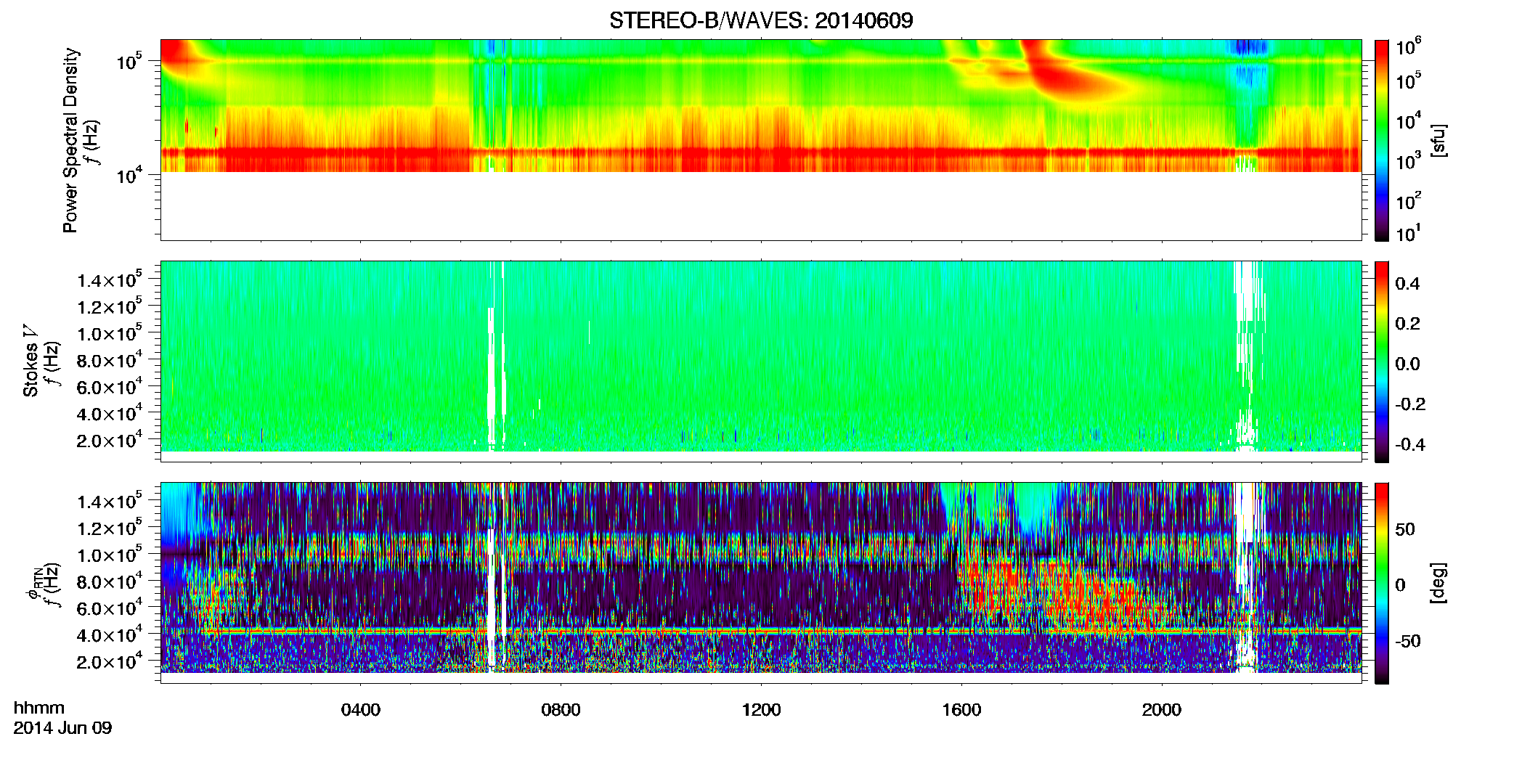Click the Stokes V color bar
1522x784 pixels.
[x=1382, y=362]
